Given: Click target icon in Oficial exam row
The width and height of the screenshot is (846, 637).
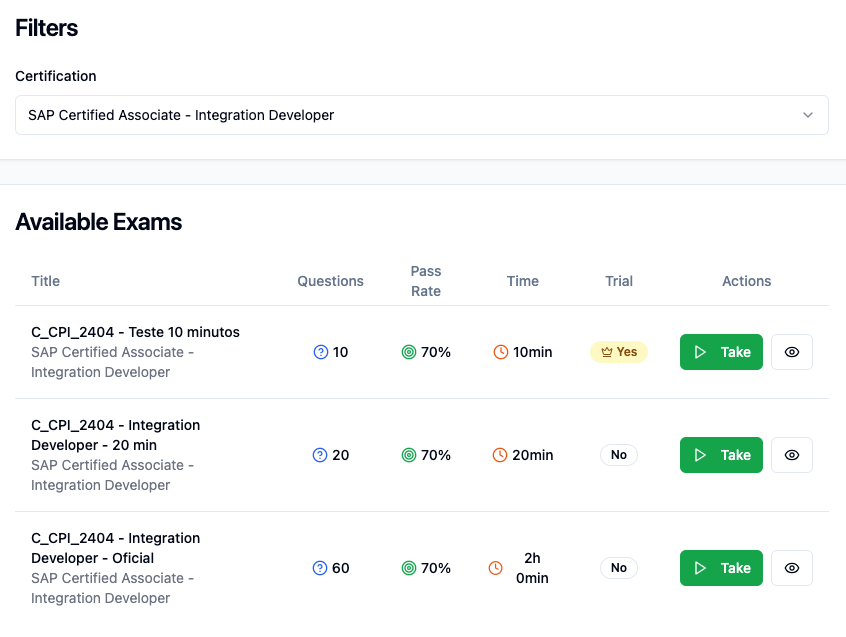Looking at the screenshot, I should point(408,568).
